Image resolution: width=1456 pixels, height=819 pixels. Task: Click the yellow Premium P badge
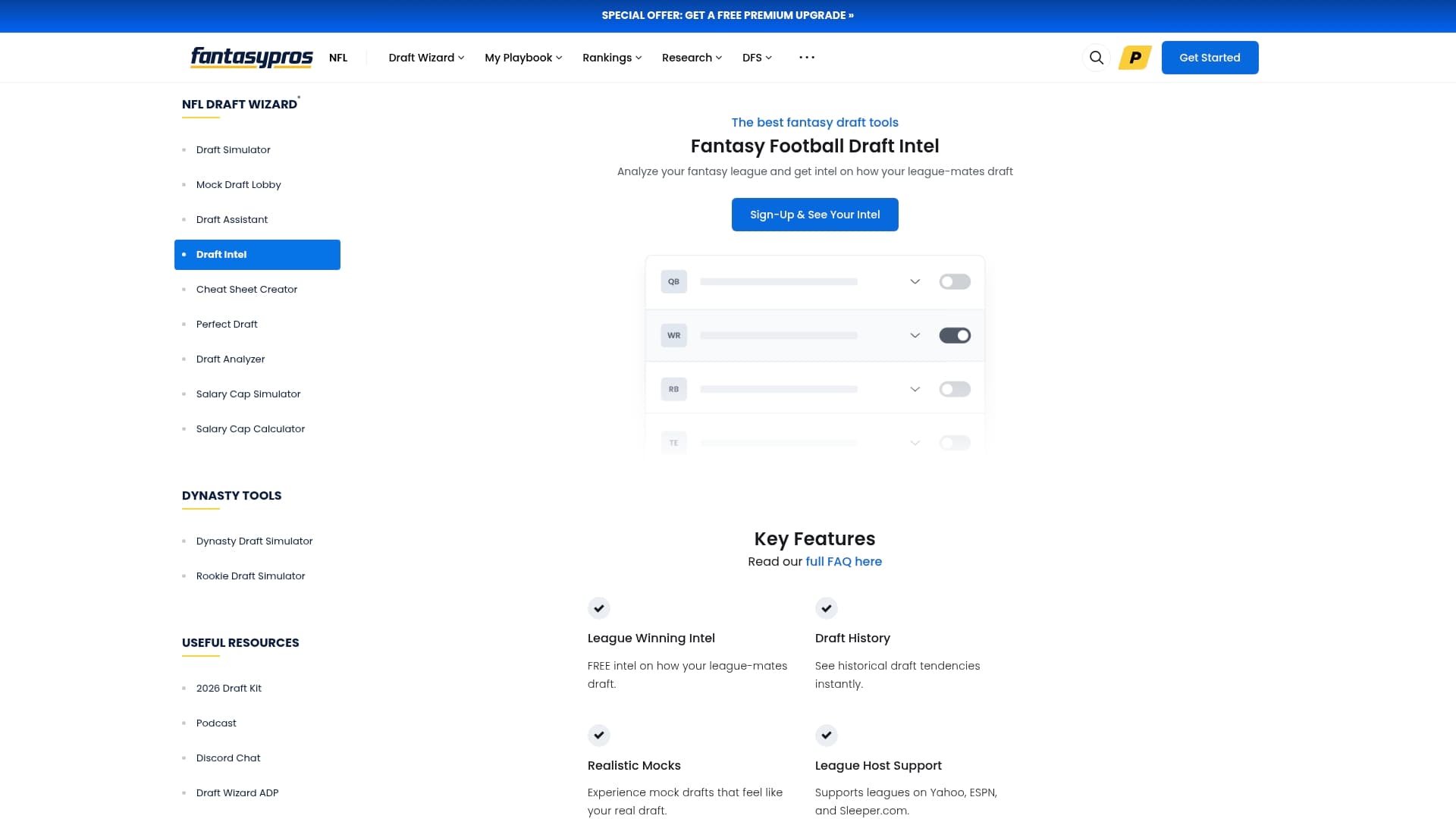coord(1135,58)
